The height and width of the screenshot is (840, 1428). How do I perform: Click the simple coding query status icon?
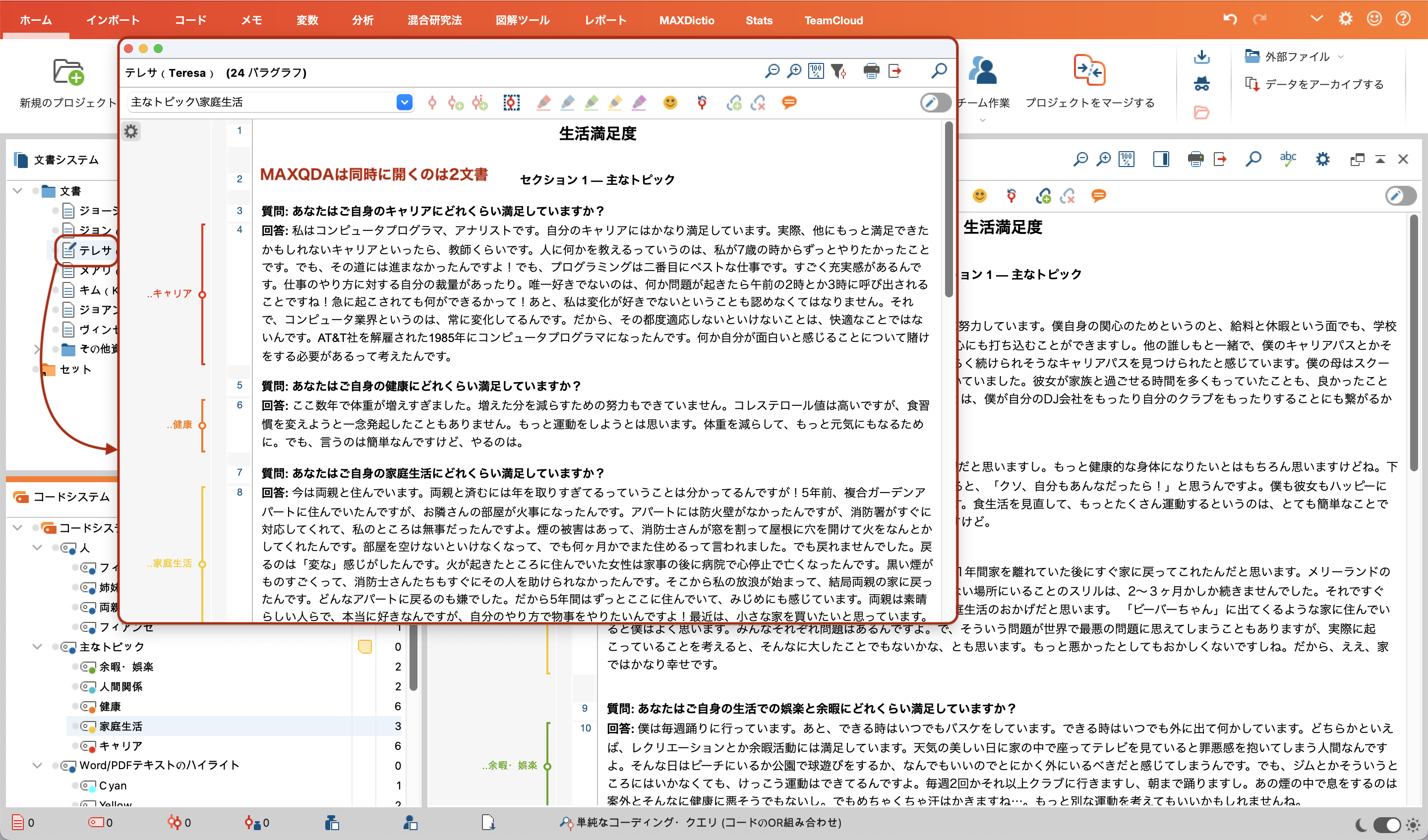[566, 823]
